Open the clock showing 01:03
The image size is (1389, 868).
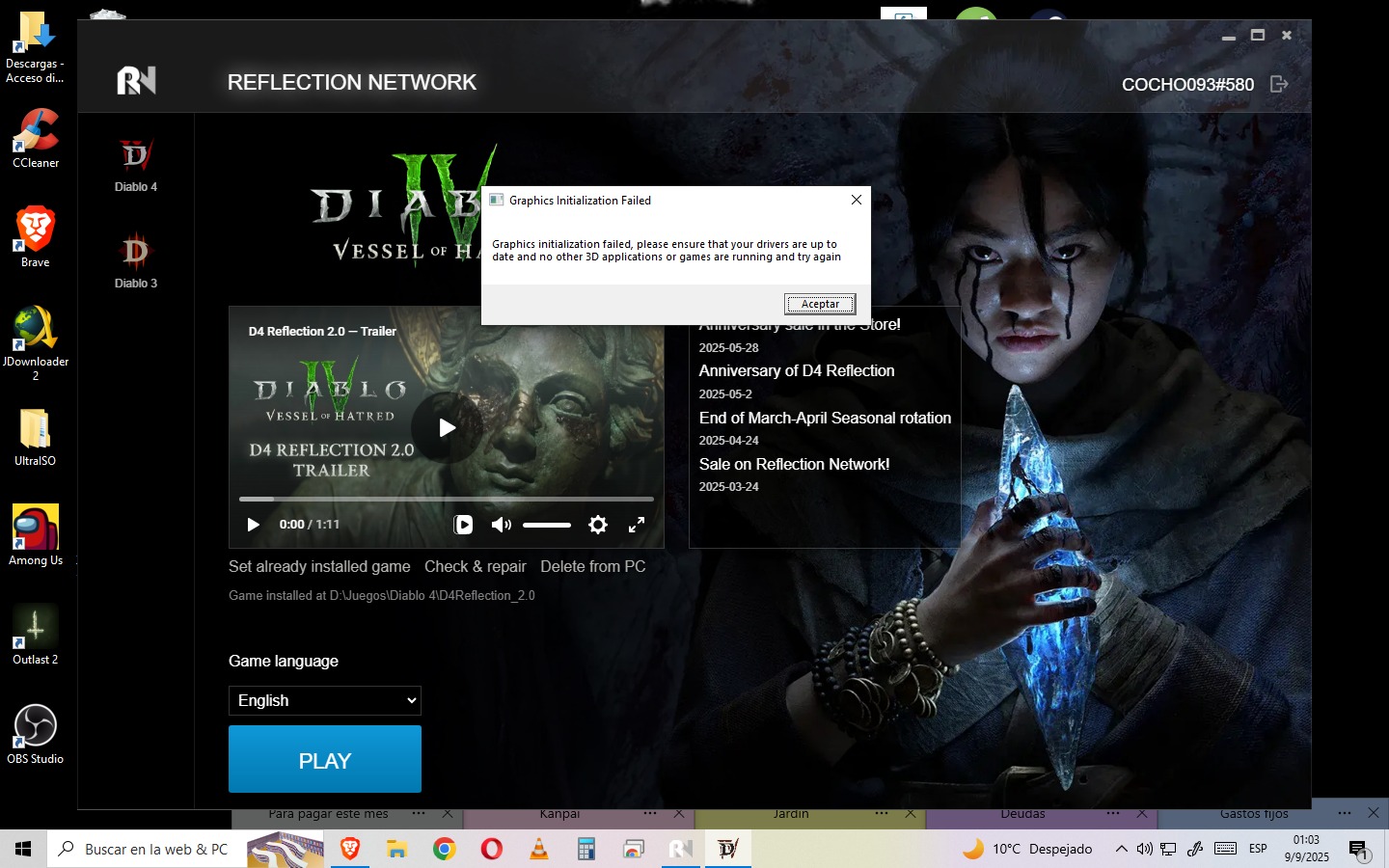point(1306,849)
